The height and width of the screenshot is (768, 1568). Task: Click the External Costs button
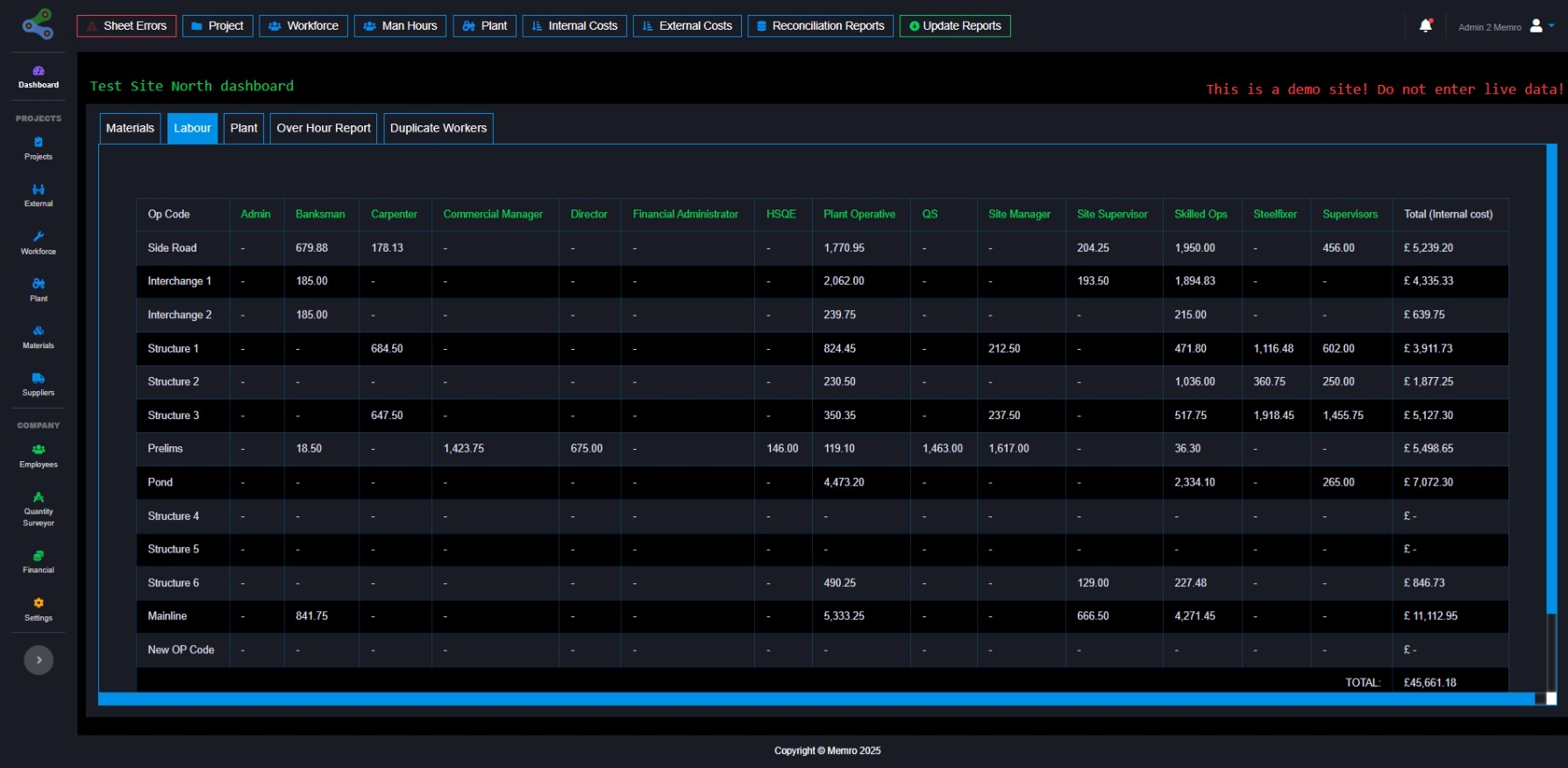(x=687, y=26)
